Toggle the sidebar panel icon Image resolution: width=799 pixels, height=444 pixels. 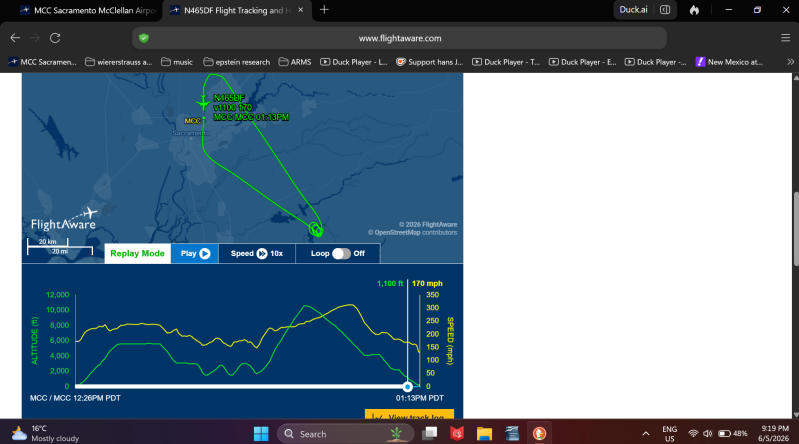[665, 10]
